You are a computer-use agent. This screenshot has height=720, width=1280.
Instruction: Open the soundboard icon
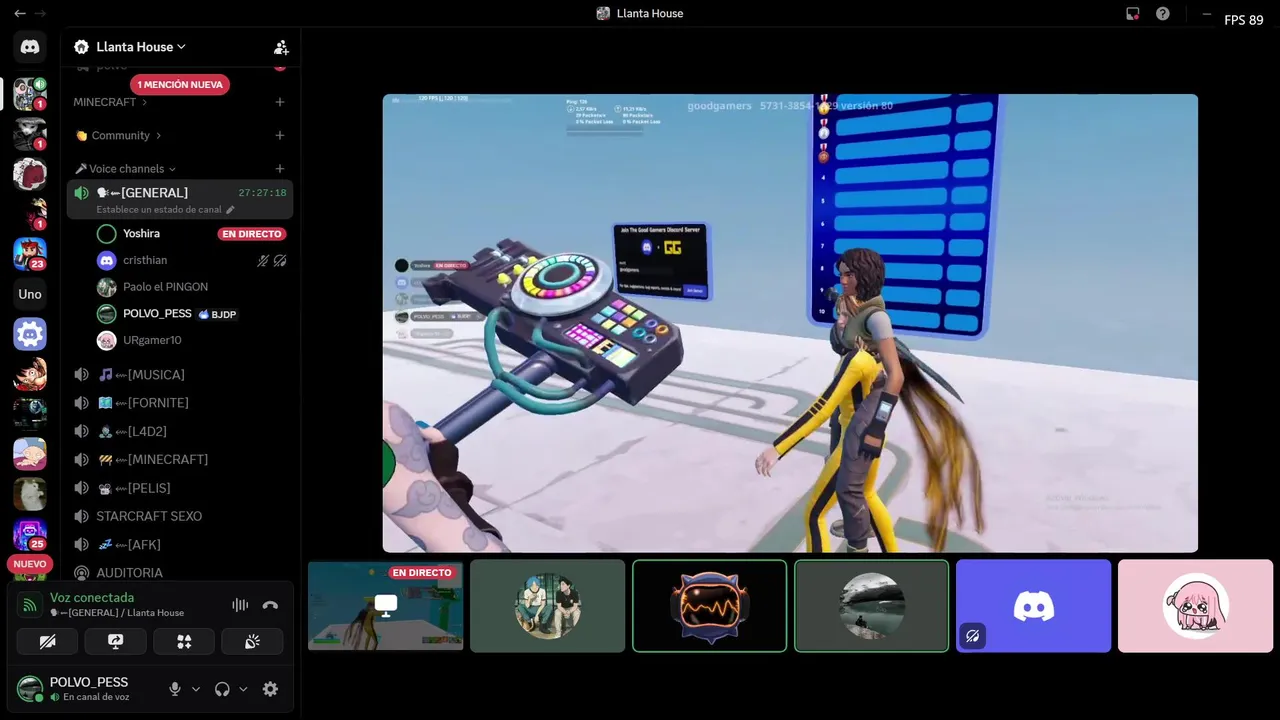[x=252, y=641]
